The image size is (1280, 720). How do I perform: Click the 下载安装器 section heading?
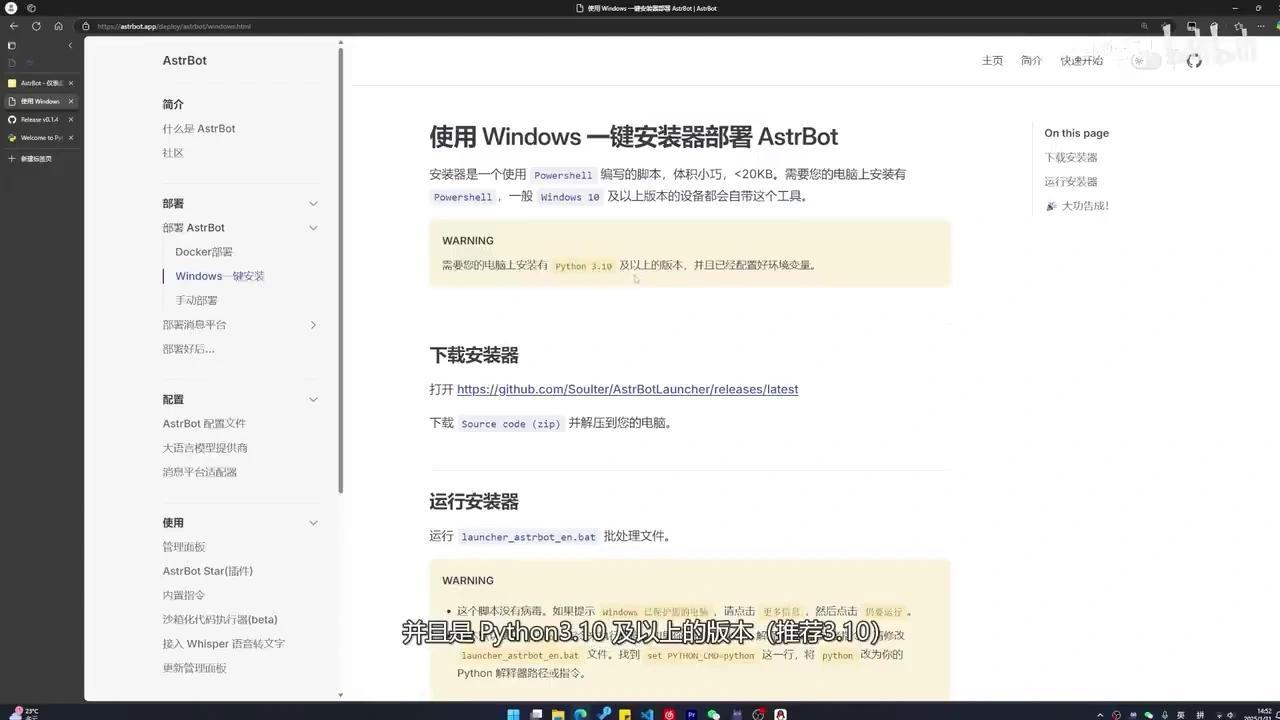coord(474,355)
